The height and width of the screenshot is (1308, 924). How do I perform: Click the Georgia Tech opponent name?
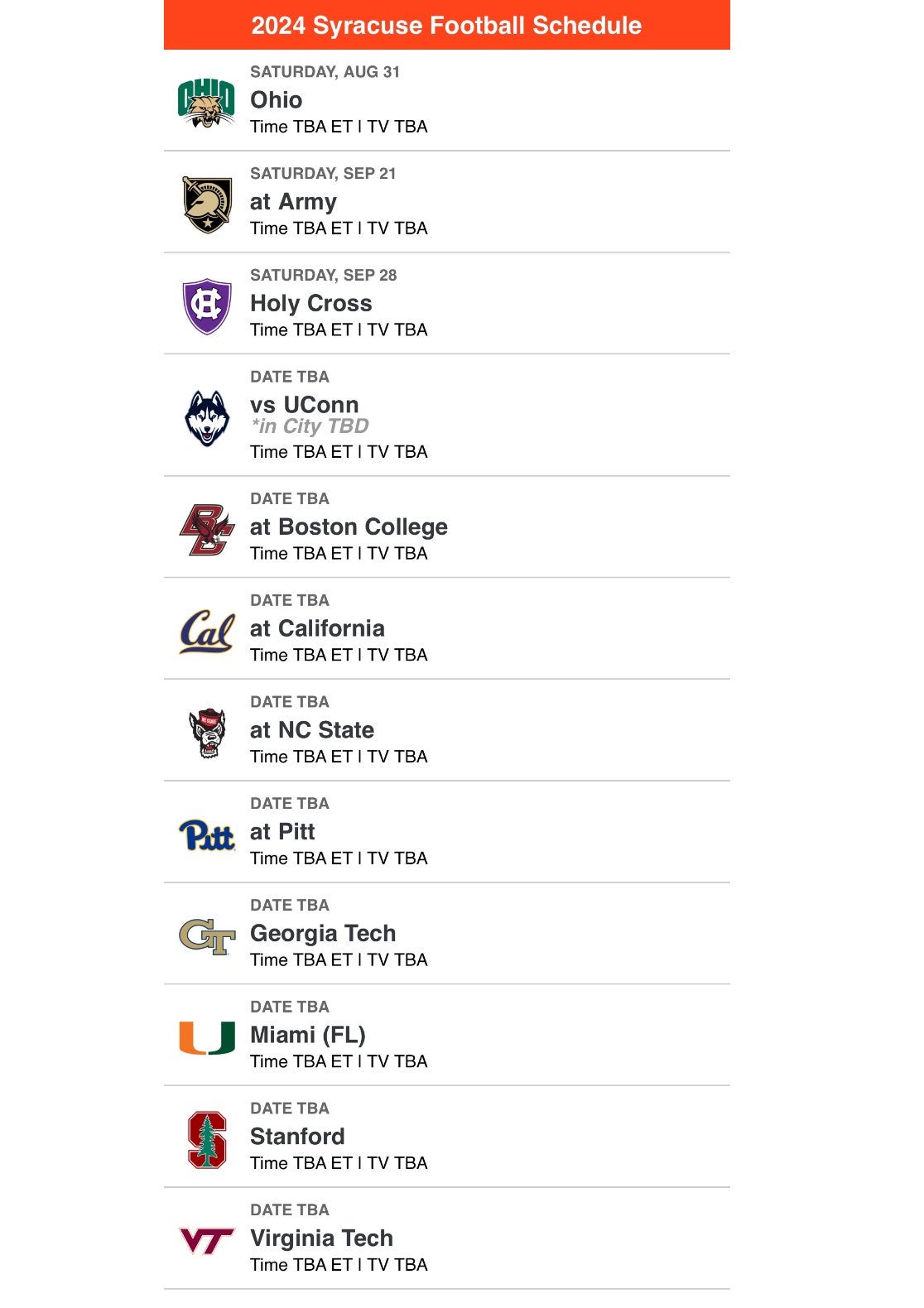323,934
